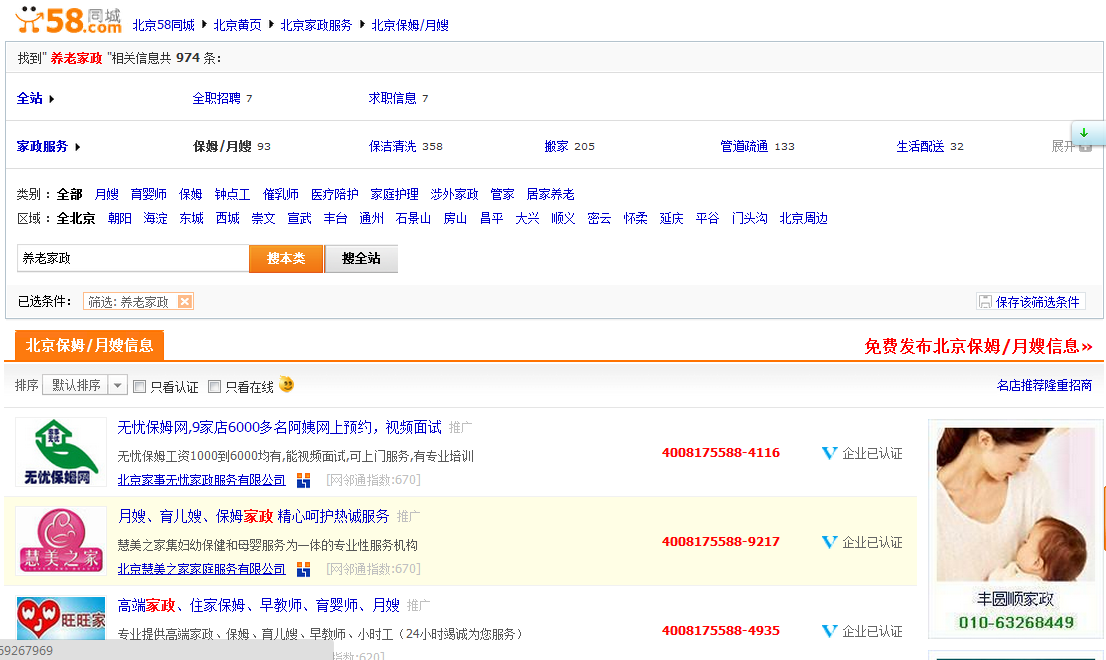This screenshot has height=660, width=1106.
Task: Click the 搜全站 search button
Action: 361,258
